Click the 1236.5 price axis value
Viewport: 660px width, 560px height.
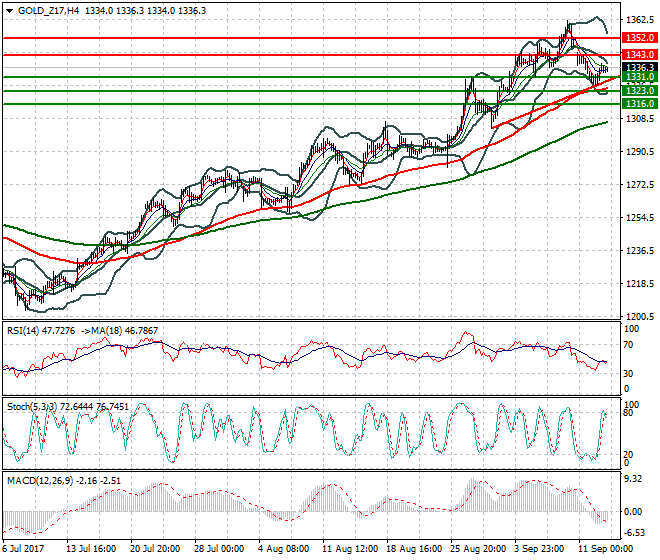640,251
